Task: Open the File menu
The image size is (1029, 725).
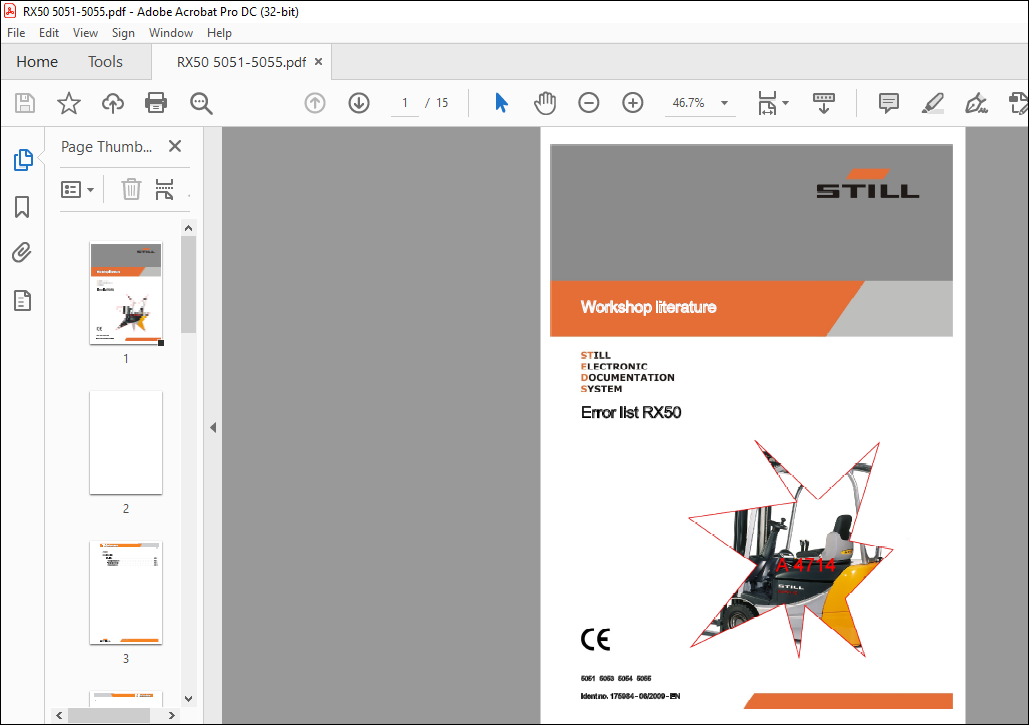Action: tap(16, 33)
